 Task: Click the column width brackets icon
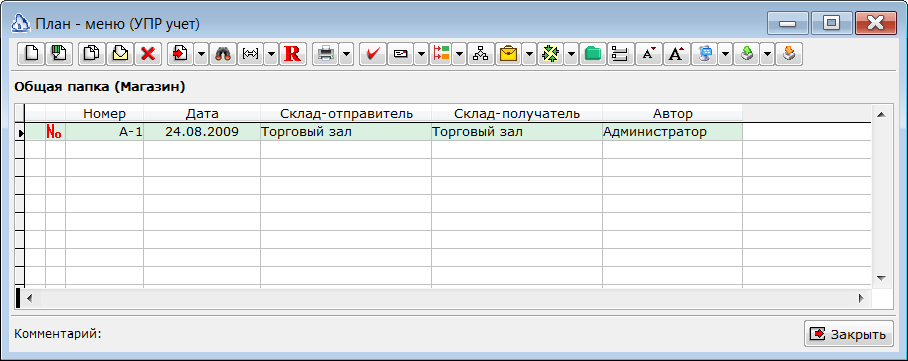[x=251, y=54]
